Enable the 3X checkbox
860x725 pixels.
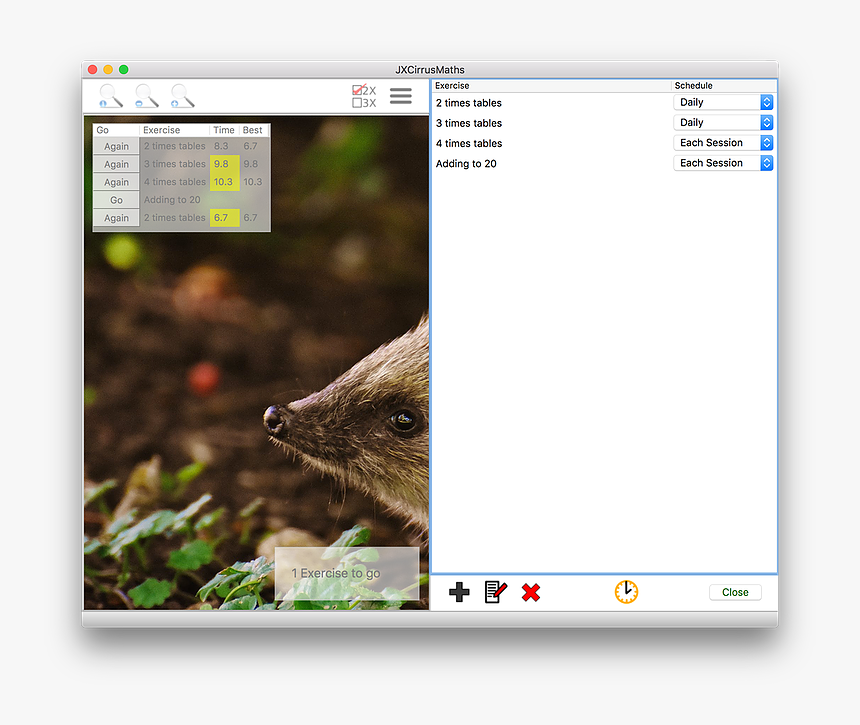[358, 103]
